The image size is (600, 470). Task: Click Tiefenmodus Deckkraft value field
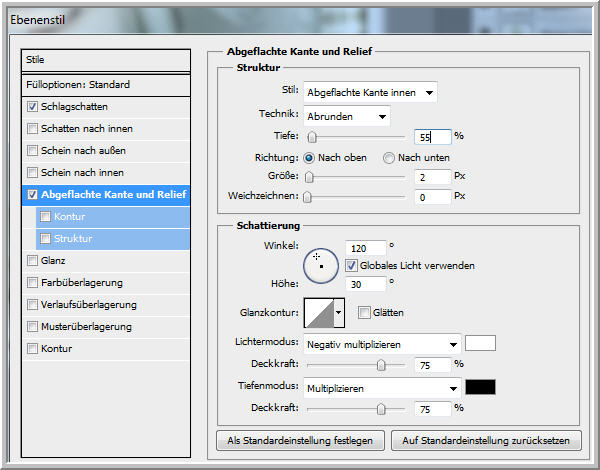pyautogui.click(x=433, y=409)
